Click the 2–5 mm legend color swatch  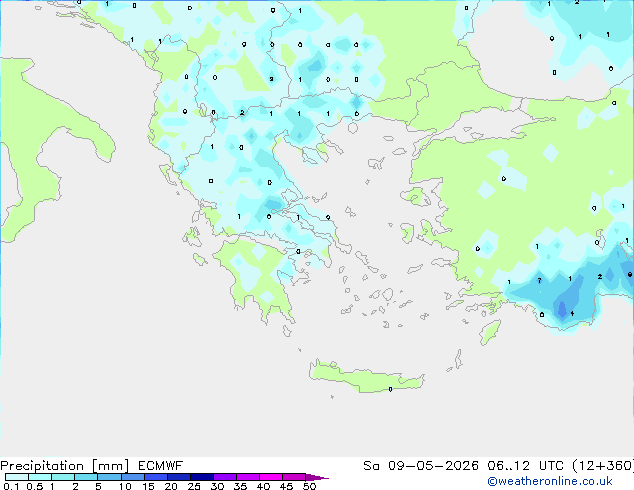[86, 477]
